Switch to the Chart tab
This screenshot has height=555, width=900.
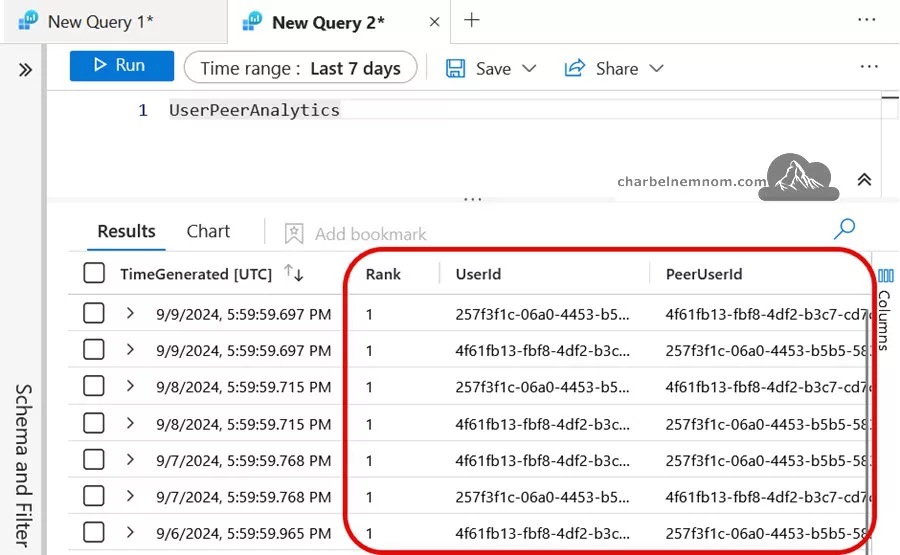click(208, 231)
